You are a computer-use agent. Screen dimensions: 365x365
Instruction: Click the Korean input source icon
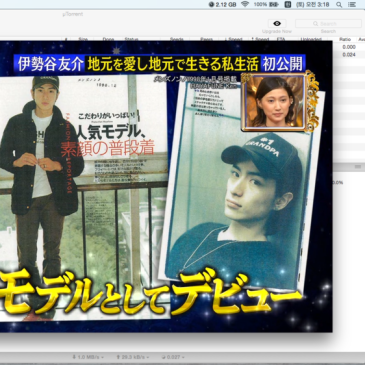pyautogui.click(x=289, y=5)
